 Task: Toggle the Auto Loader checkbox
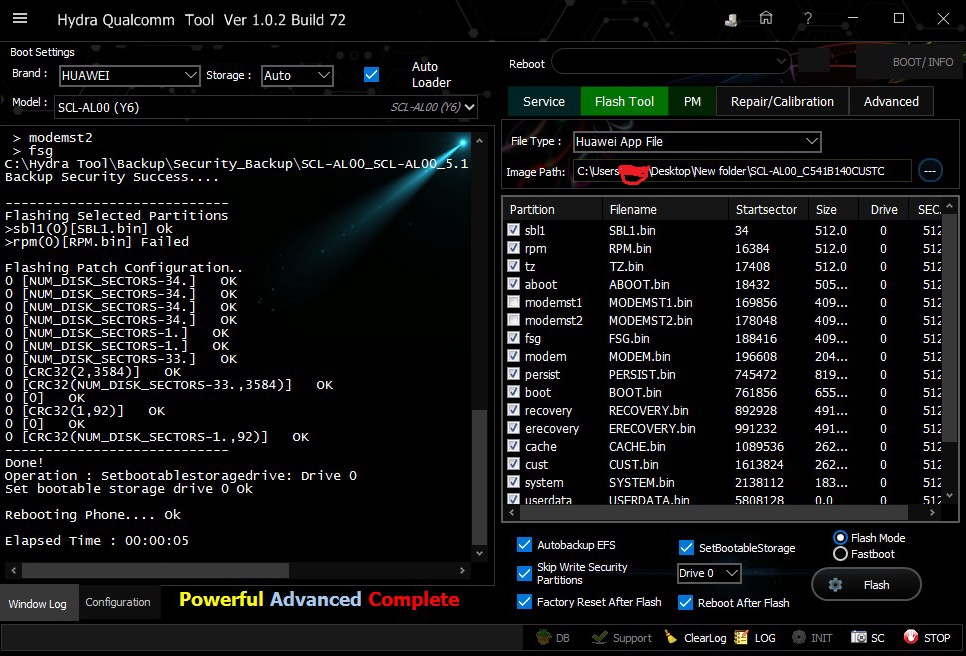[x=371, y=75]
